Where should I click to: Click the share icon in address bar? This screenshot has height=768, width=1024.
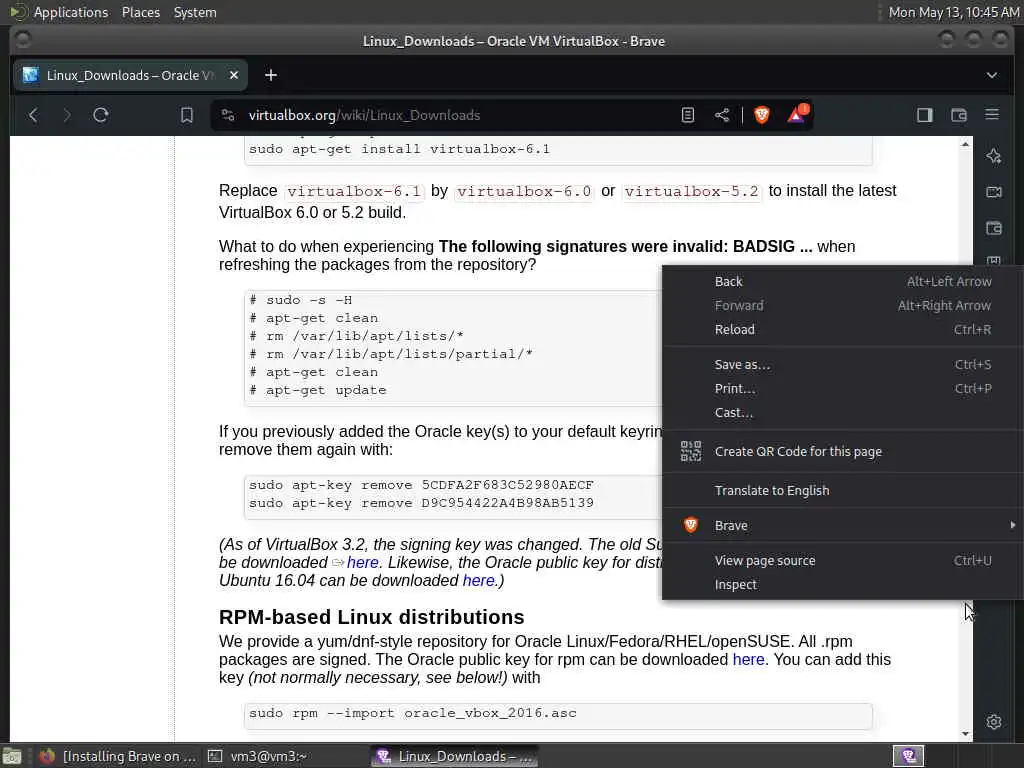click(722, 116)
